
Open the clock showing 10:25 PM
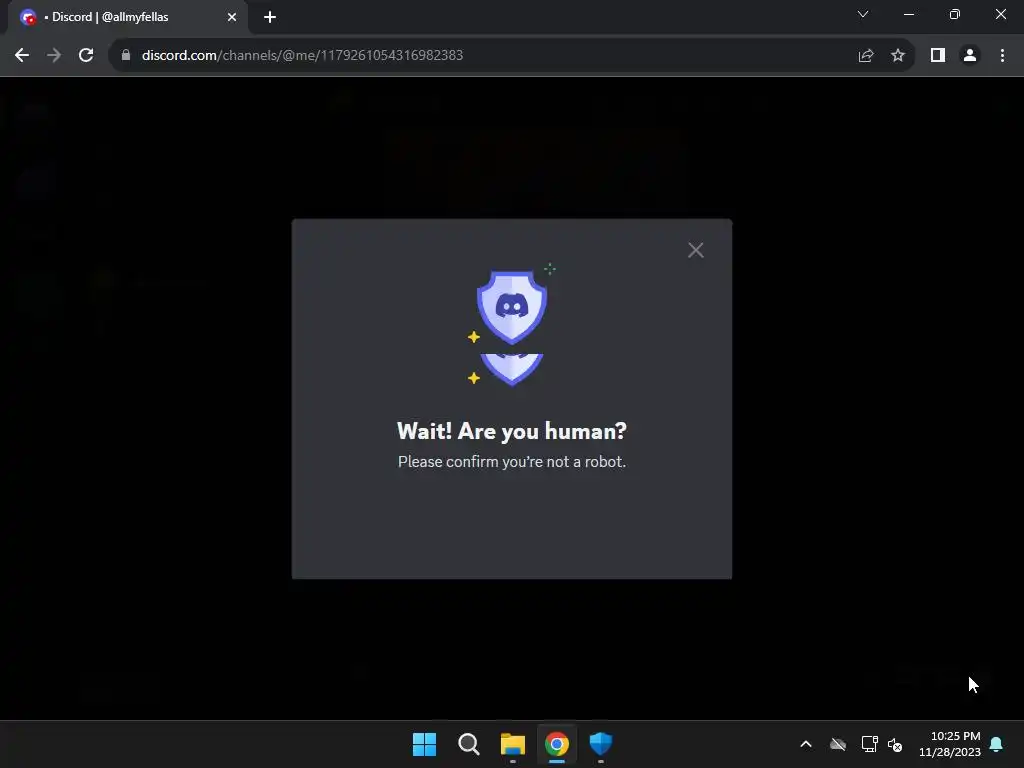click(950, 744)
